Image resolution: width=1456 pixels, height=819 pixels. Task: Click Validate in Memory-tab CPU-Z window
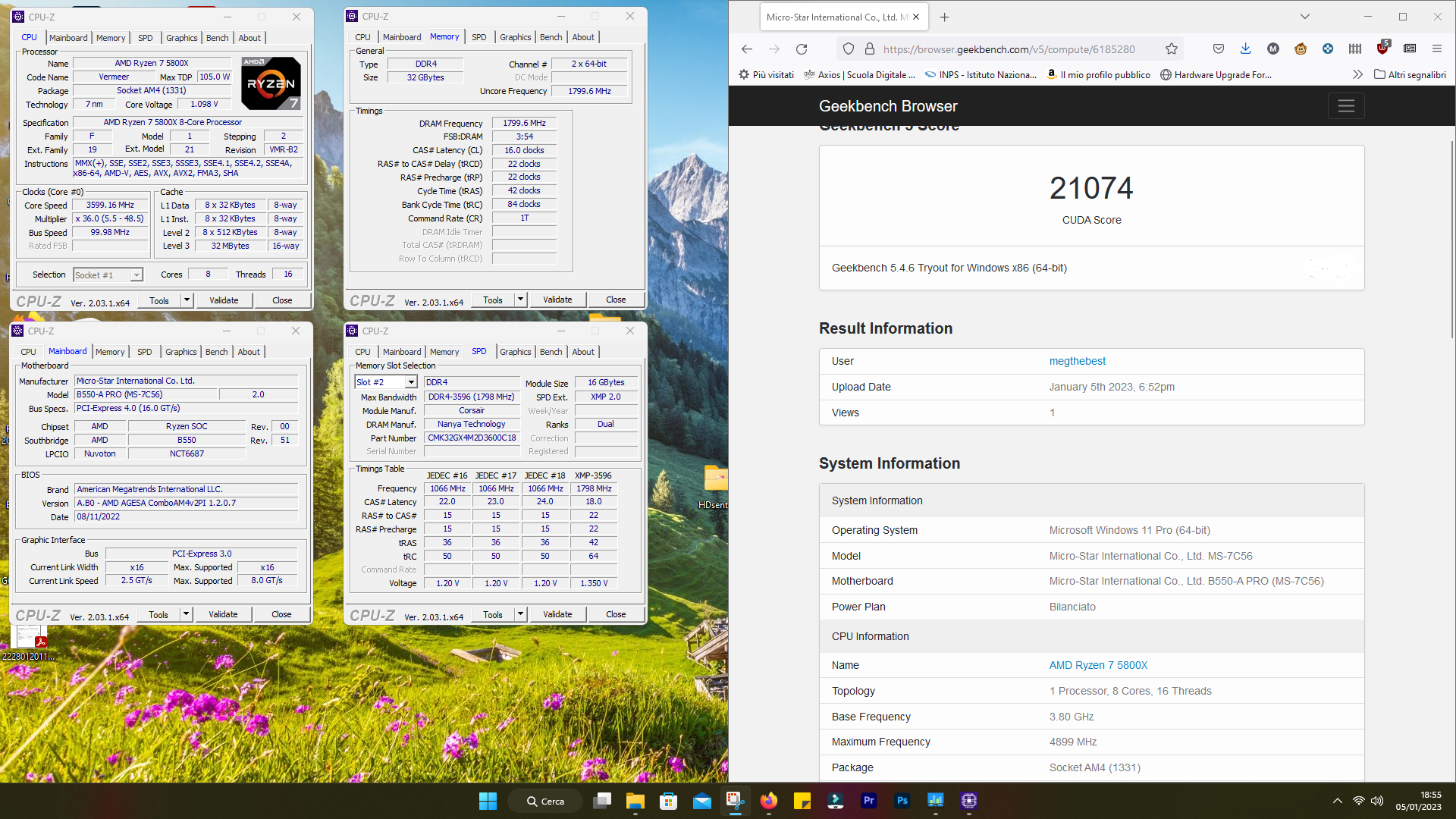click(557, 300)
